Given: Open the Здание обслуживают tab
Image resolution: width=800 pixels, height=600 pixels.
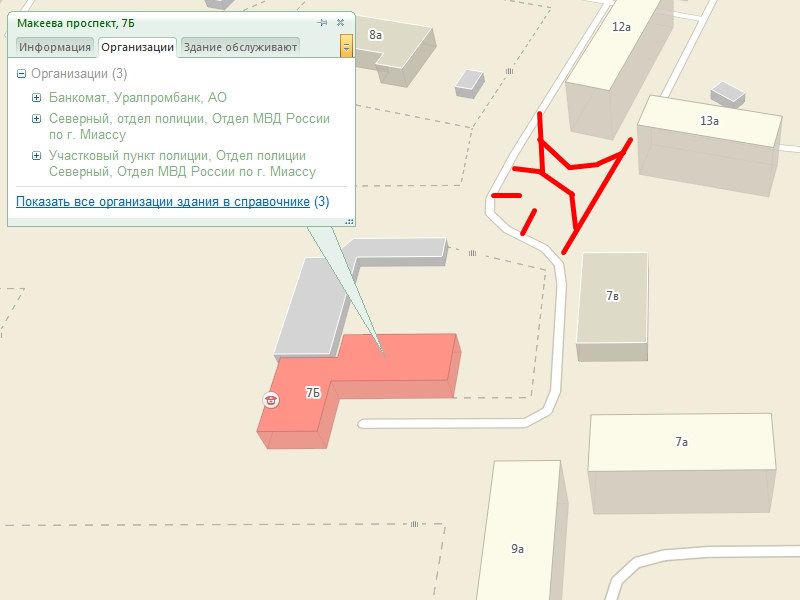Looking at the screenshot, I should coord(240,47).
